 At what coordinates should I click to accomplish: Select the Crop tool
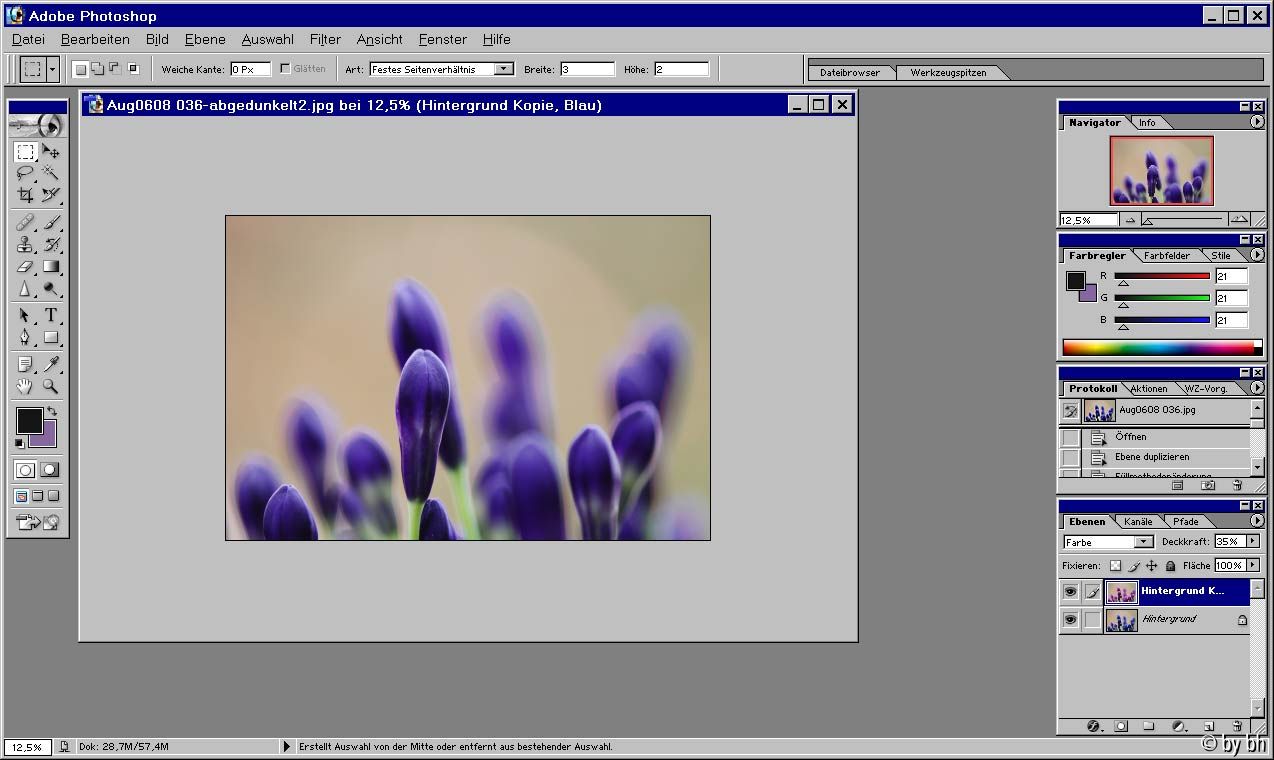[25, 195]
